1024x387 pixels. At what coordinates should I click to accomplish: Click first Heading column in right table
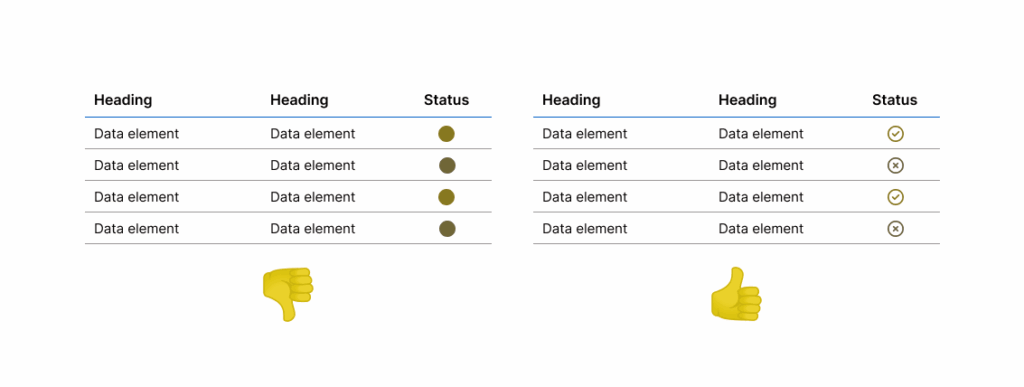571,101
